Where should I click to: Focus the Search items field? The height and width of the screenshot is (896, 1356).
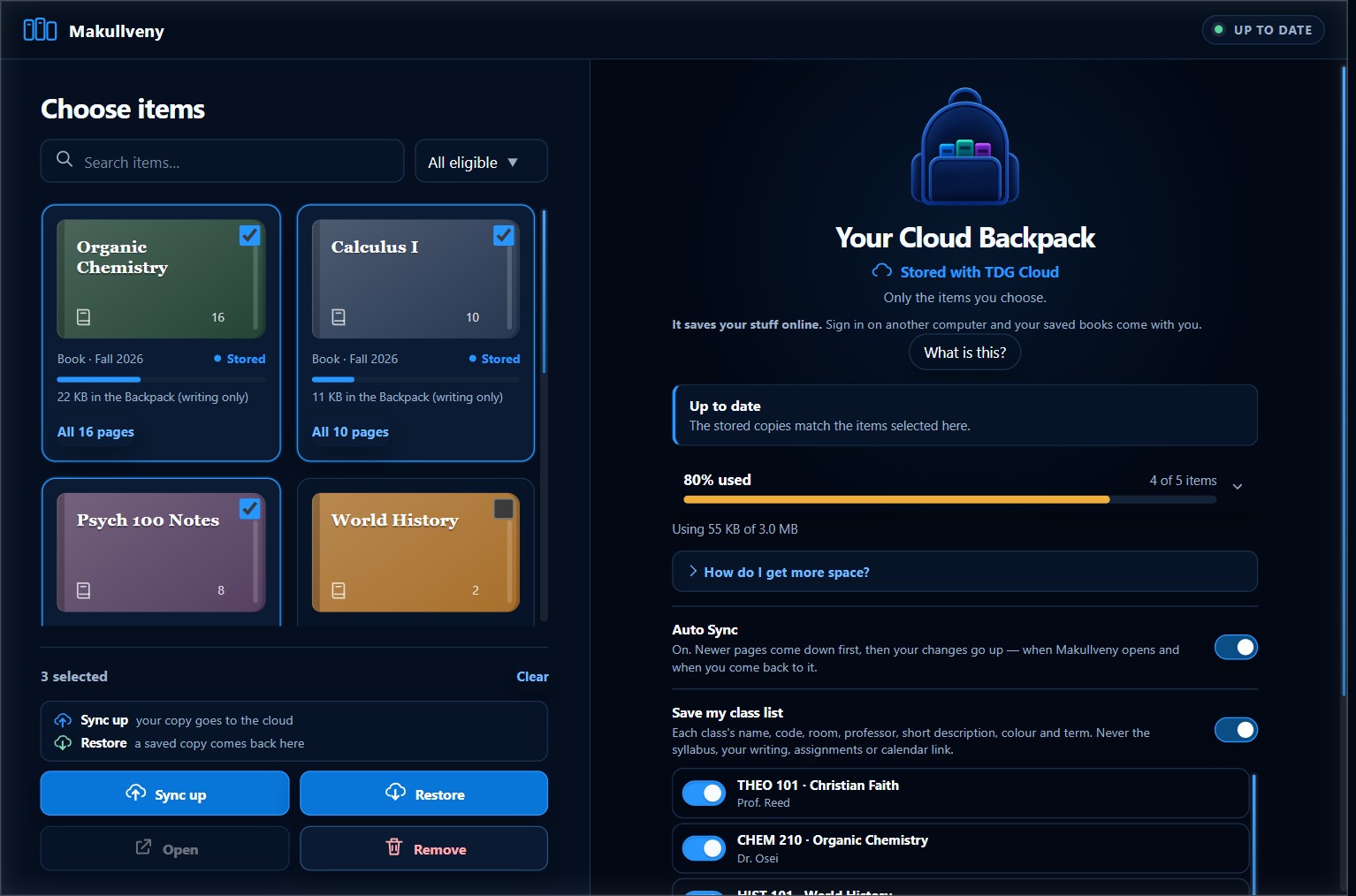pos(222,162)
